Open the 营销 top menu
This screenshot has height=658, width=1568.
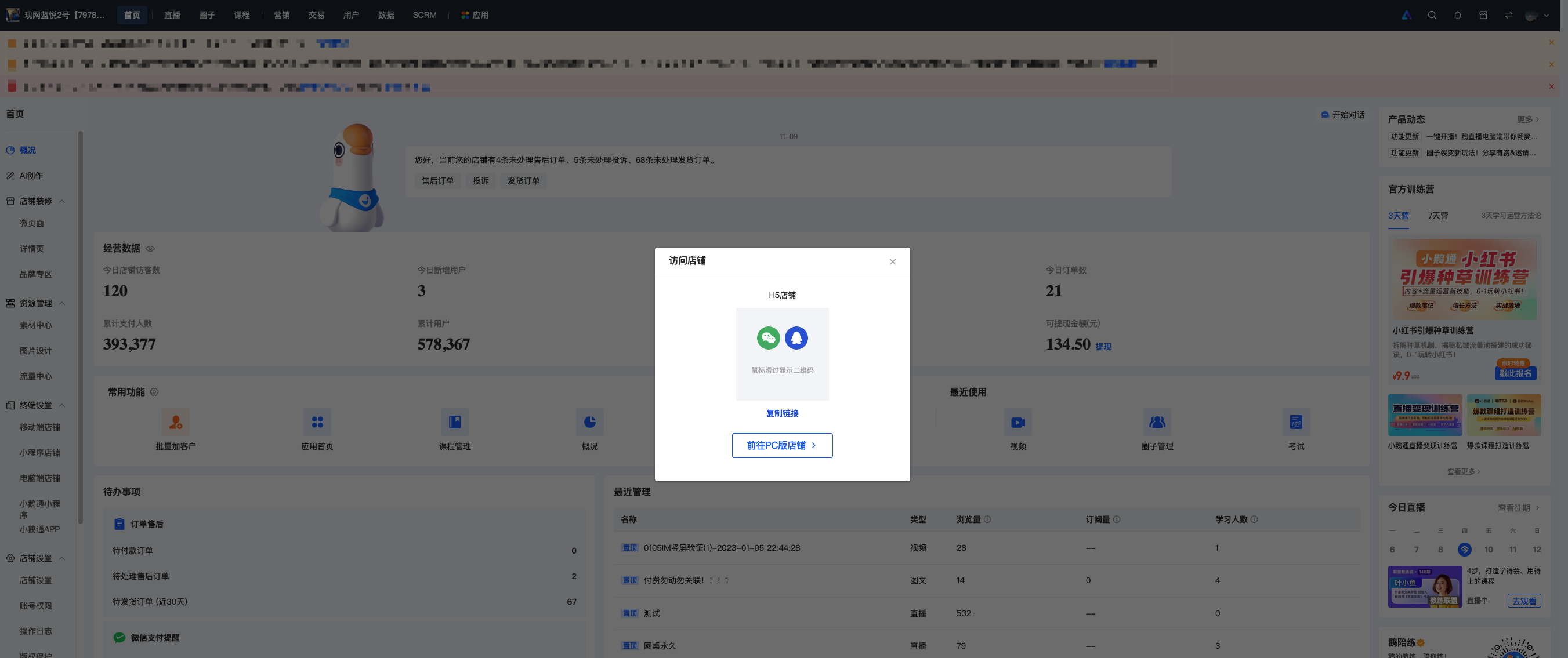[281, 15]
